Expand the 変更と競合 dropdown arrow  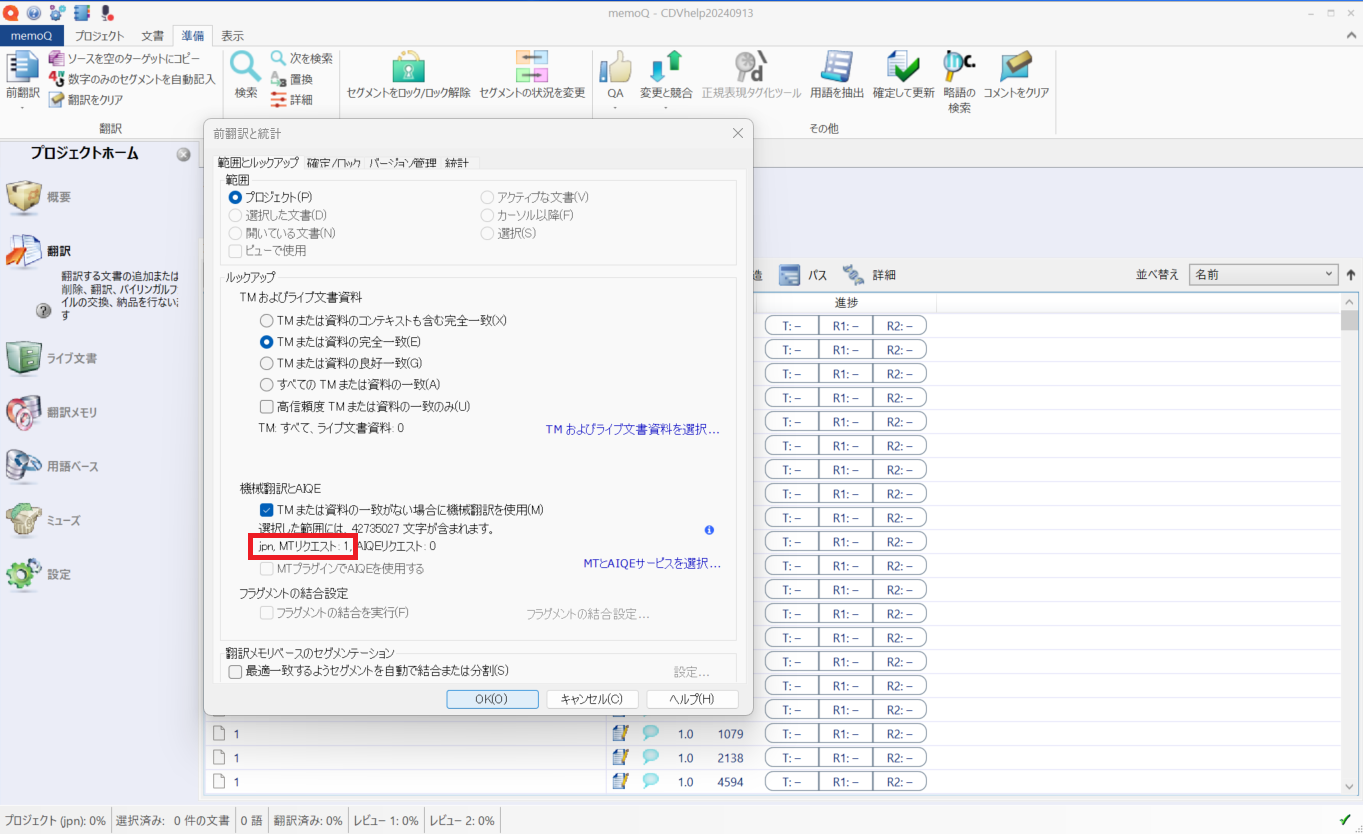pyautogui.click(x=666, y=108)
